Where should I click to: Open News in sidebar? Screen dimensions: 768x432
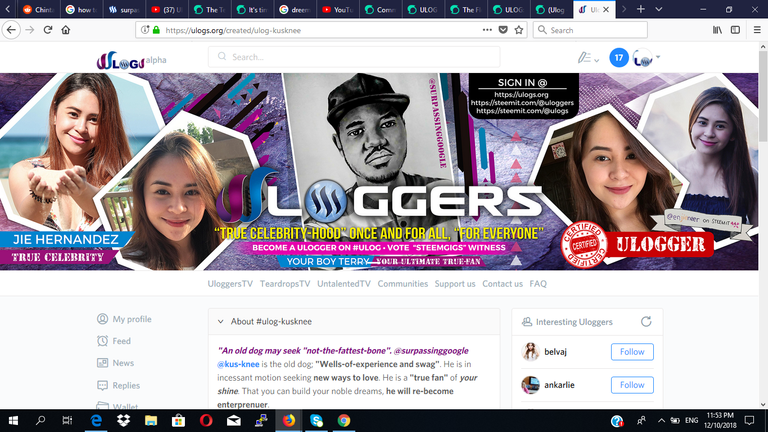116,363
